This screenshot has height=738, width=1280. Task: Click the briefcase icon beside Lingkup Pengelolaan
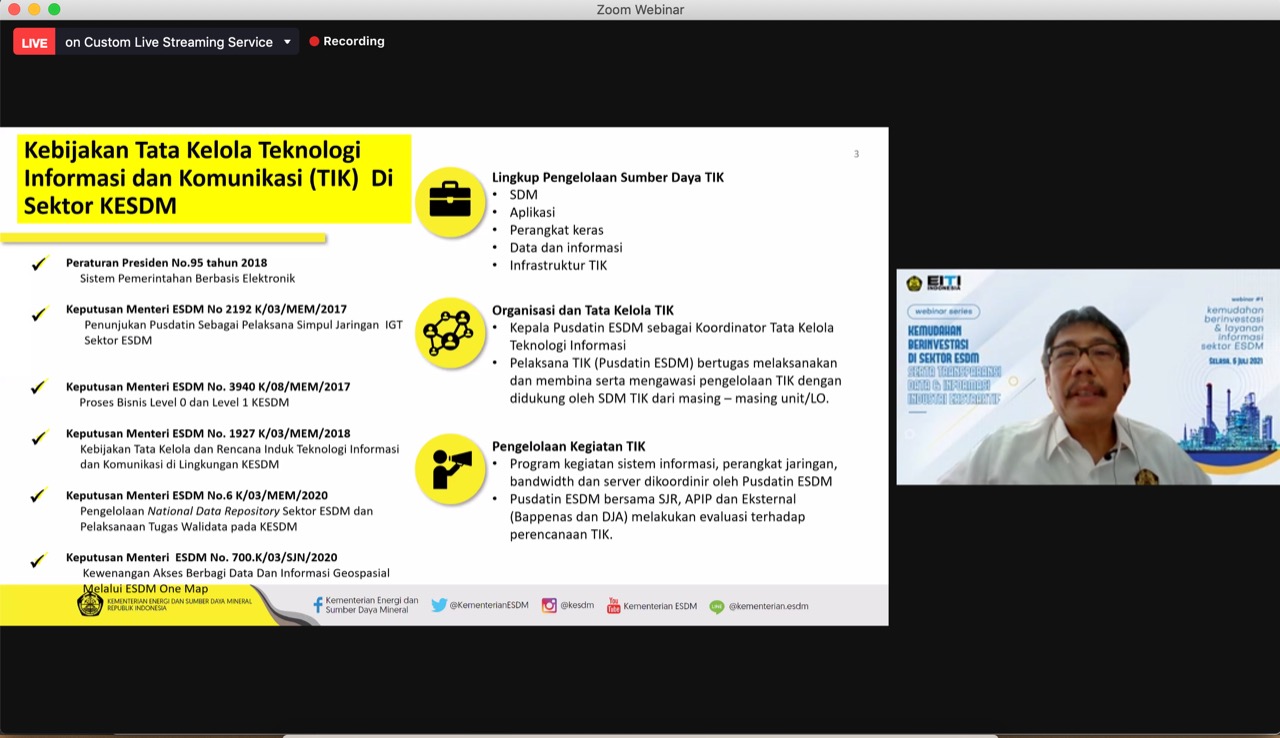(x=450, y=201)
